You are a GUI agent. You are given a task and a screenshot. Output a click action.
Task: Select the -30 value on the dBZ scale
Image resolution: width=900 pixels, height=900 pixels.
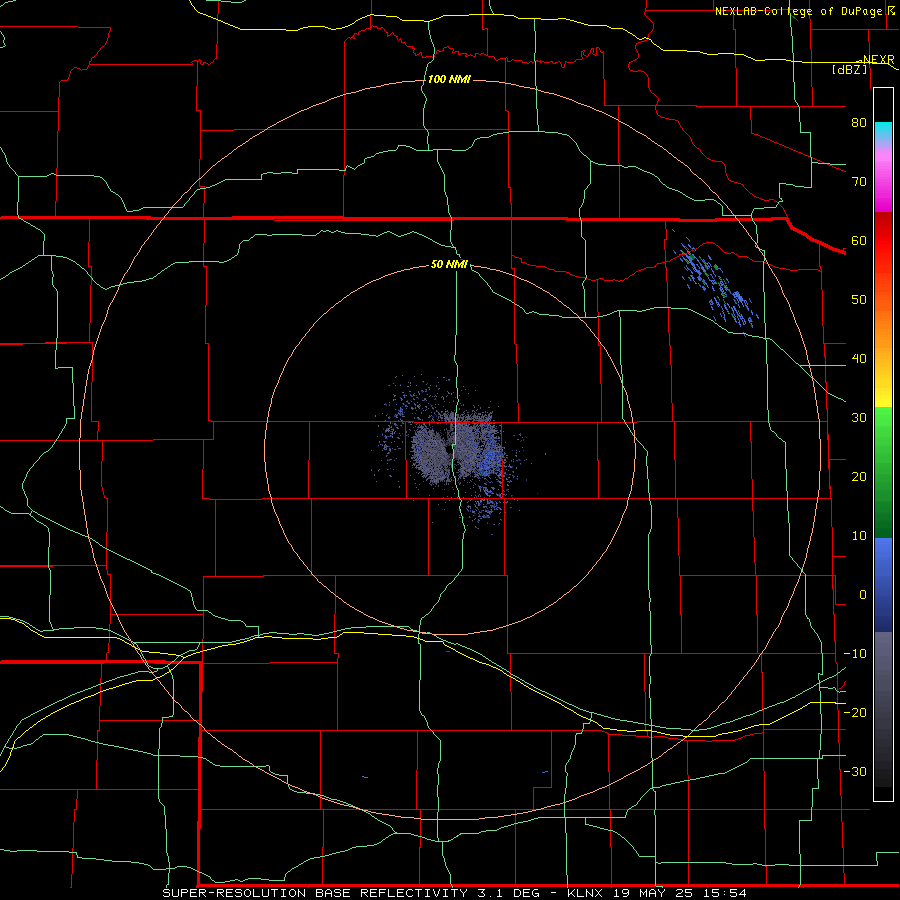pyautogui.click(x=855, y=771)
